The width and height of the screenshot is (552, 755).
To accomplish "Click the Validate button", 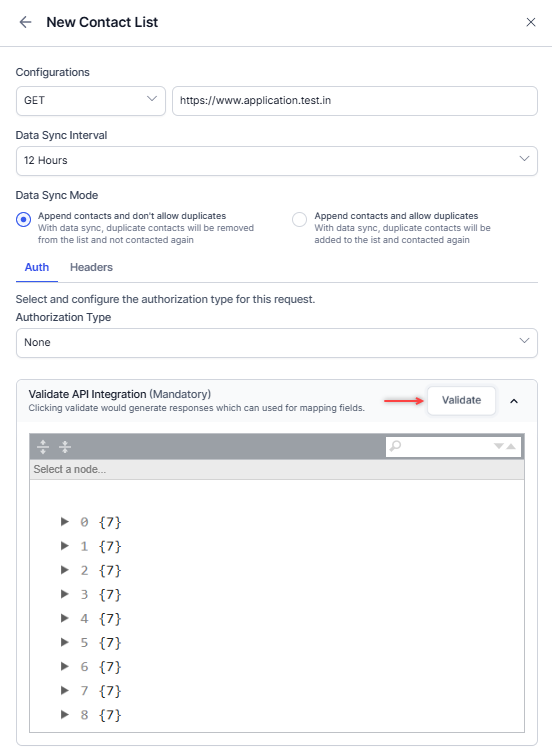I will (461, 401).
